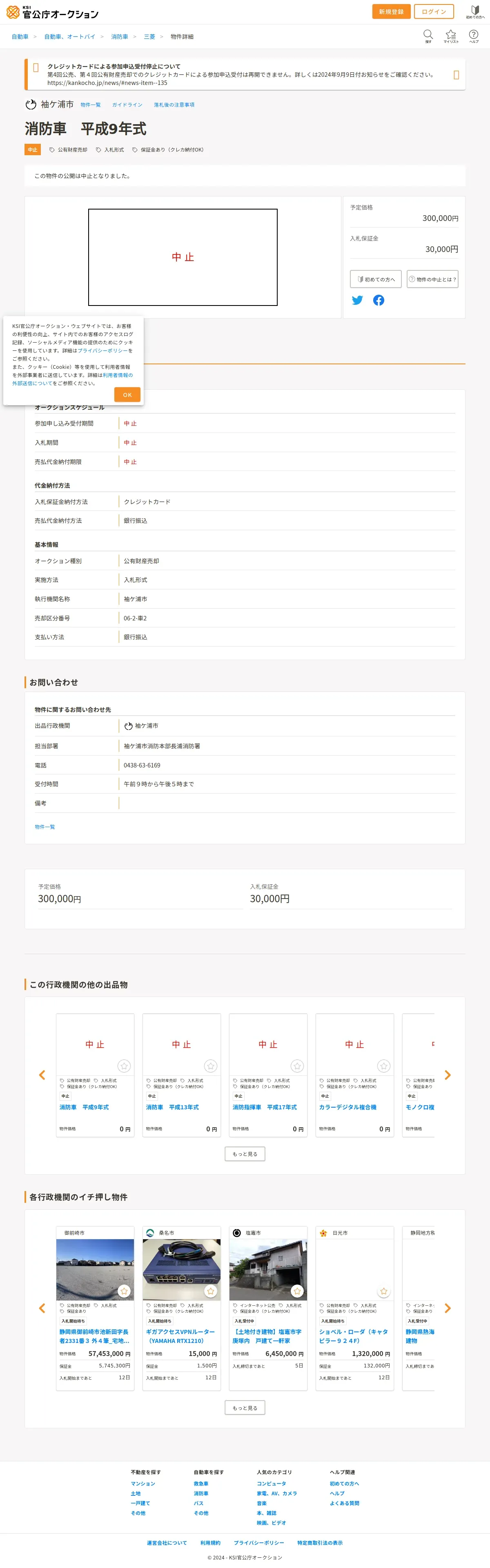Viewport: 490px width, 1568px height.
Task: Open the search (探す) icon
Action: 428,36
